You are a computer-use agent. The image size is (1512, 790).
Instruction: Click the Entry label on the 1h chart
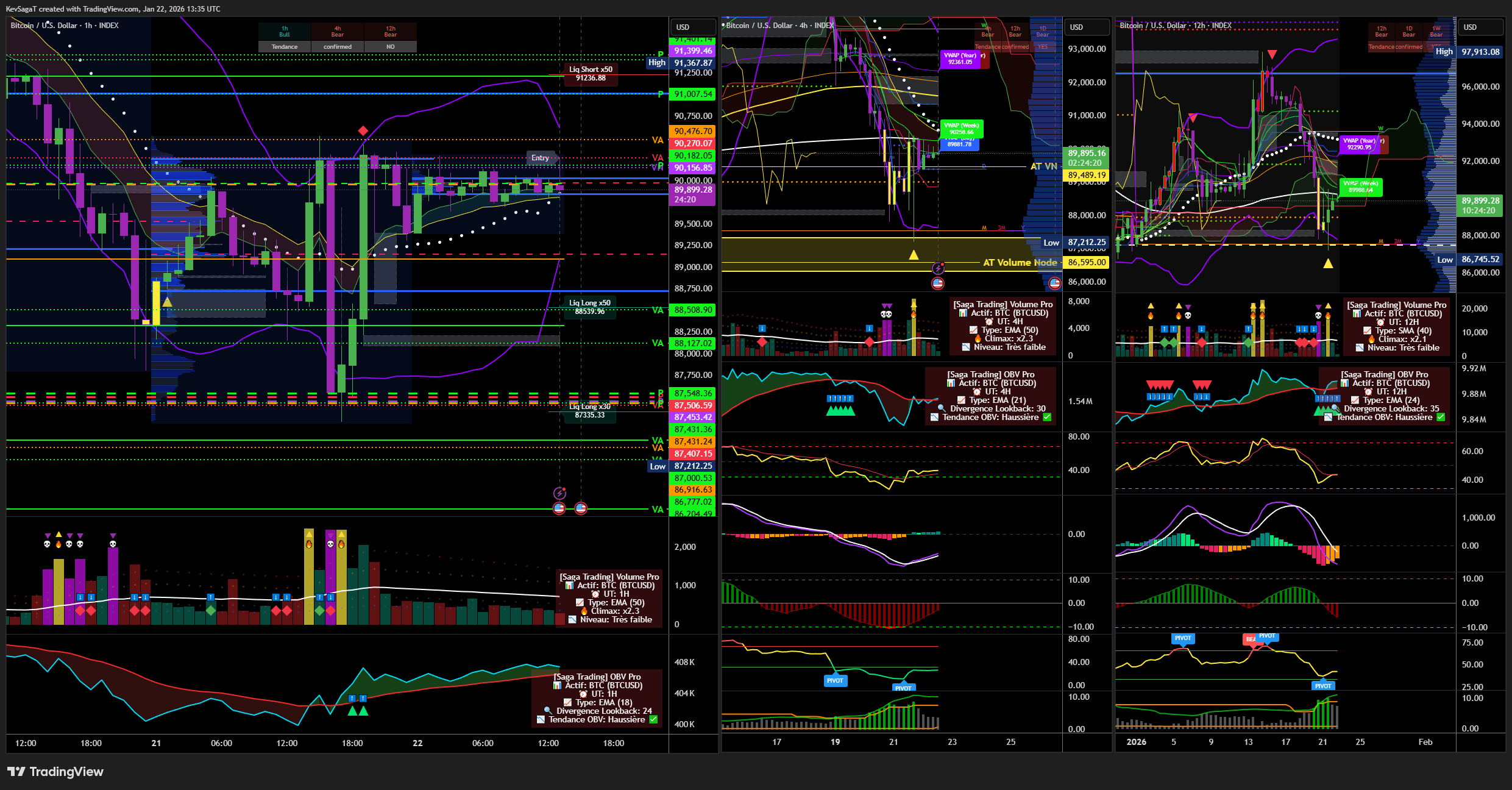540,158
